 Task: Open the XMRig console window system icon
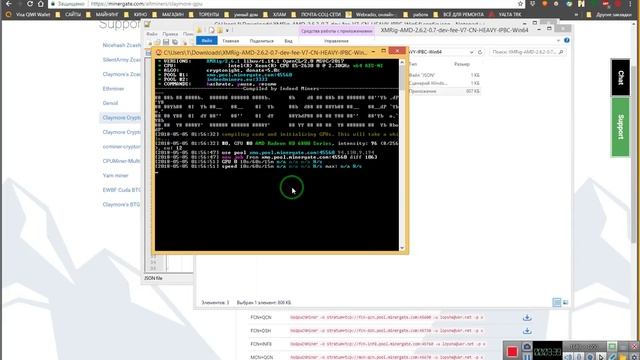[159, 53]
